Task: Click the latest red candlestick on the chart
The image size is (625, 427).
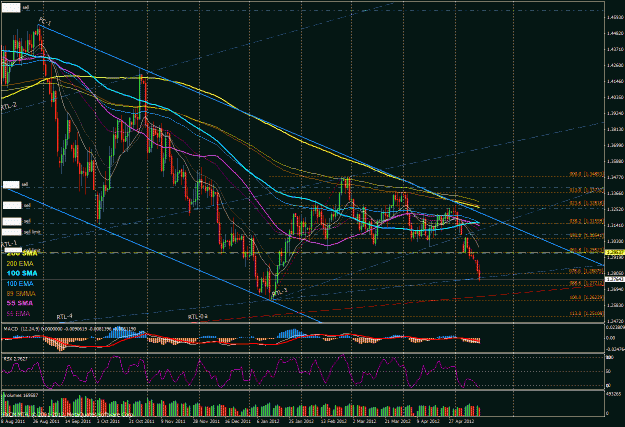Action: click(x=479, y=273)
